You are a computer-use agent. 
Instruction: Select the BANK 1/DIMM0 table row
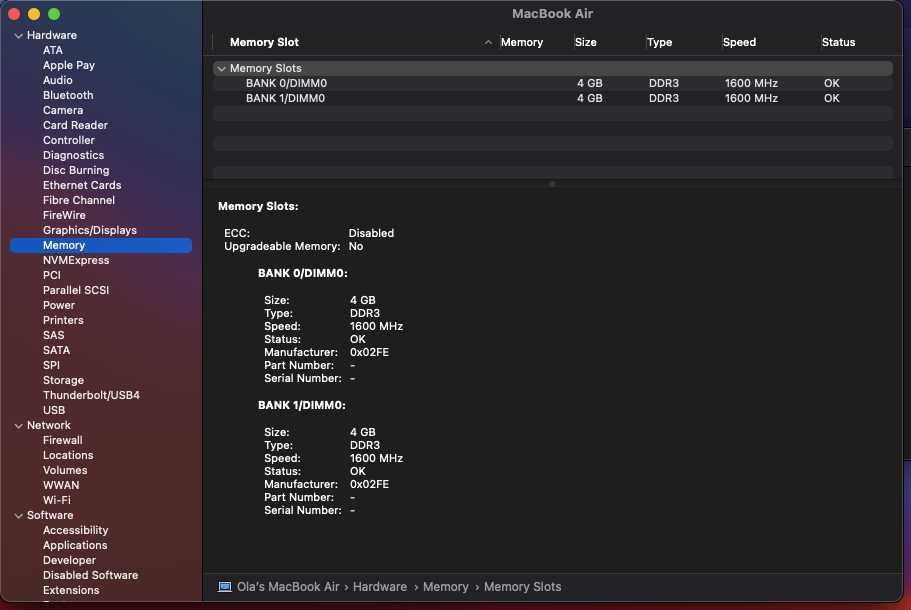553,99
